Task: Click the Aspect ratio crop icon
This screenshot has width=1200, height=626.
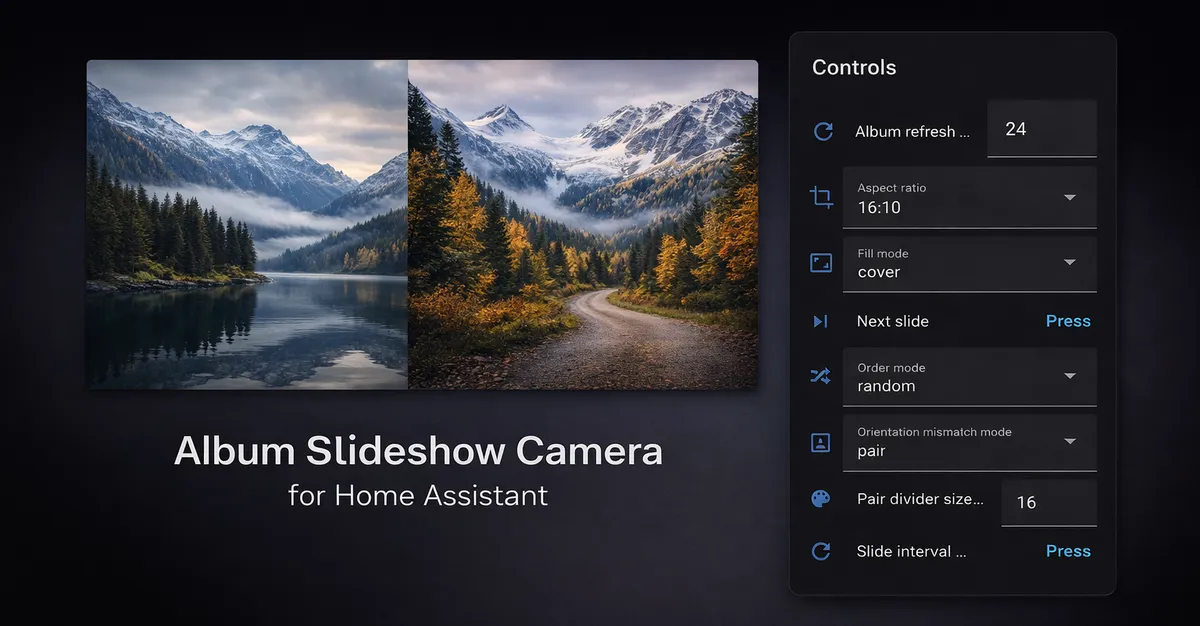Action: coord(821,198)
